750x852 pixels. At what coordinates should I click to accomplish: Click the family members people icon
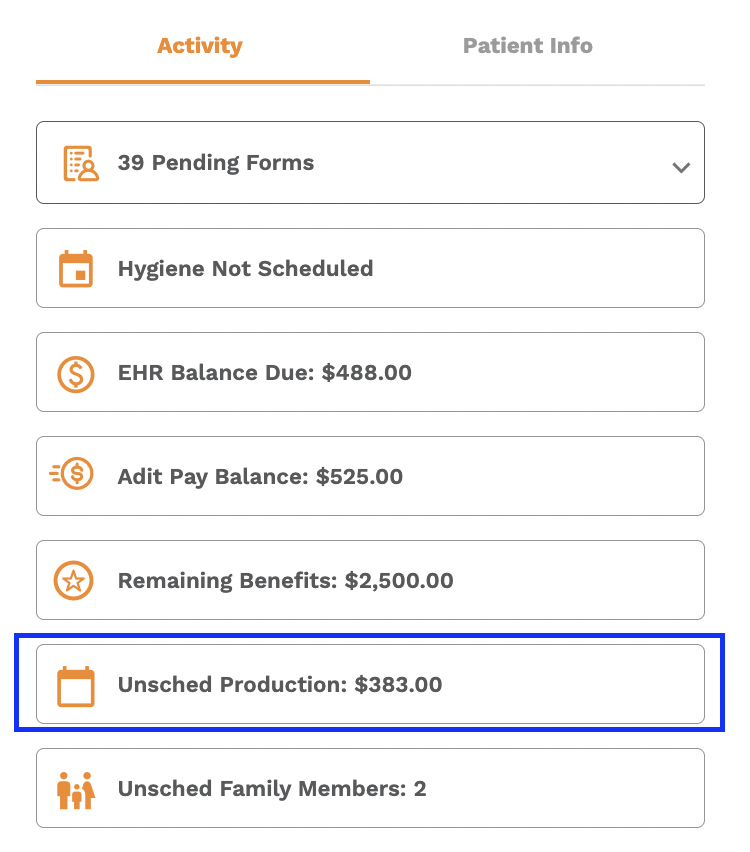pos(76,790)
